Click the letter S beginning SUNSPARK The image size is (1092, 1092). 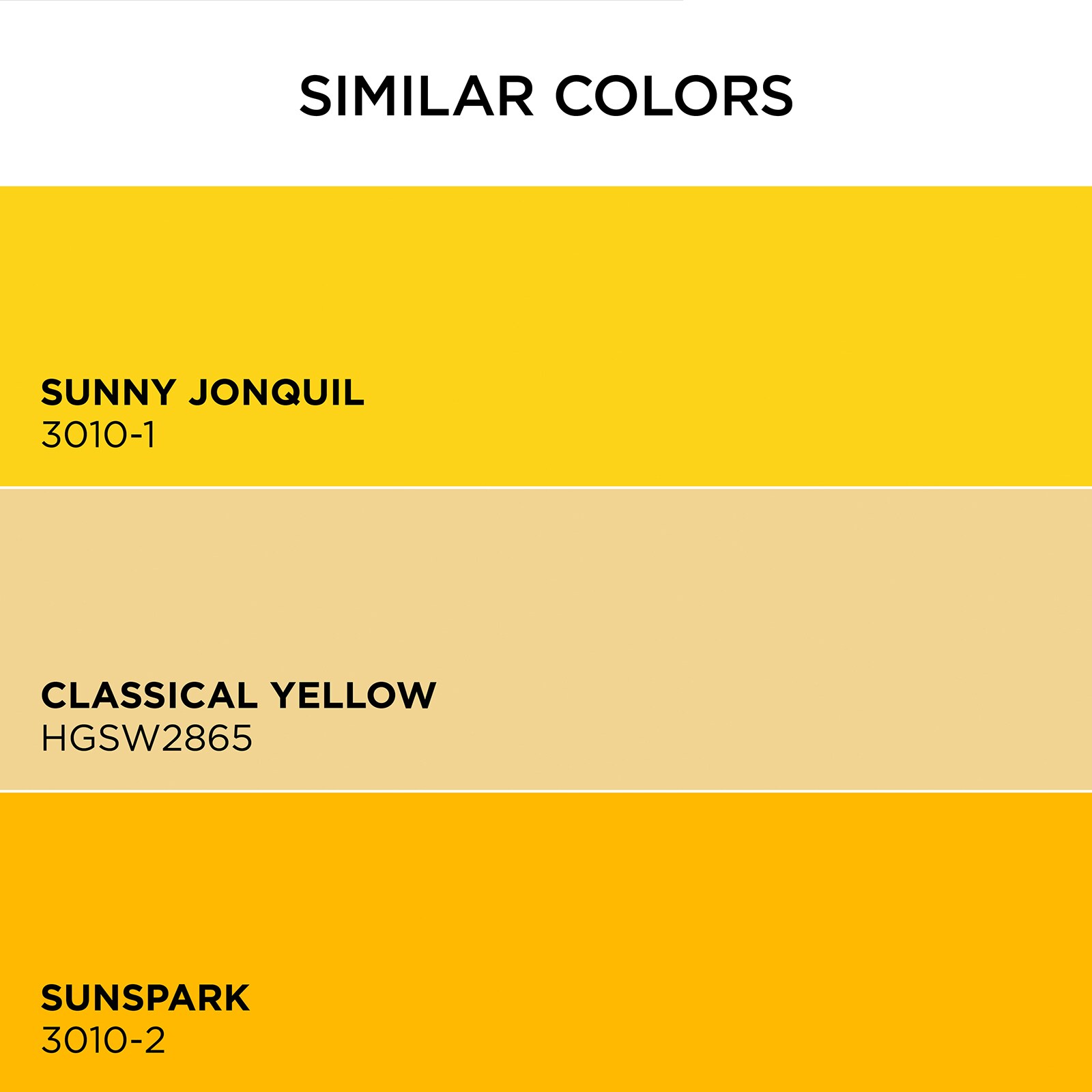(53, 998)
